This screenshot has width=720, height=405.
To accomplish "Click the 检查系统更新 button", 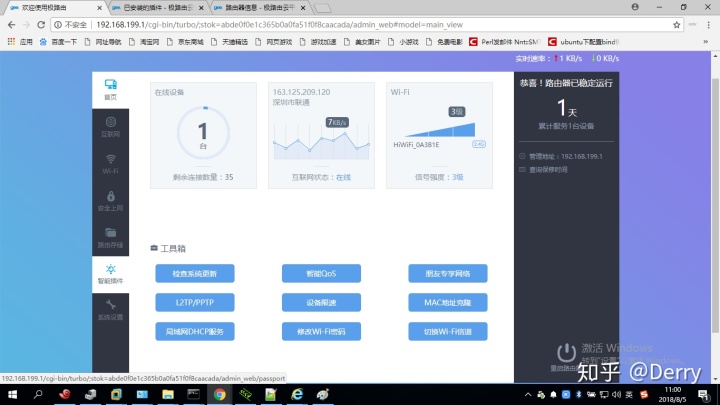I will [x=195, y=274].
